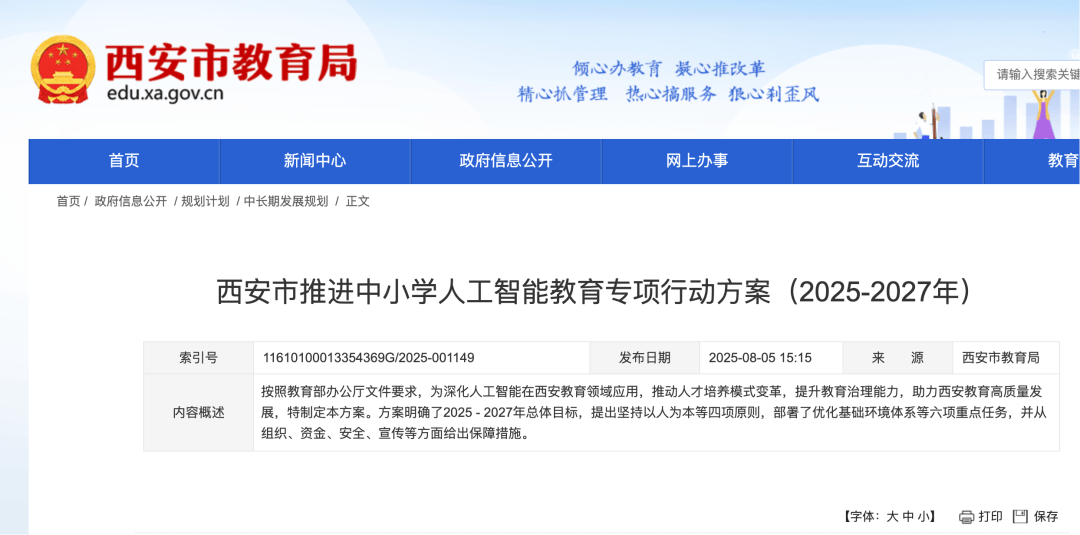1080x535 pixels.
Task: Set font size to 大 (large)
Action: 891,517
